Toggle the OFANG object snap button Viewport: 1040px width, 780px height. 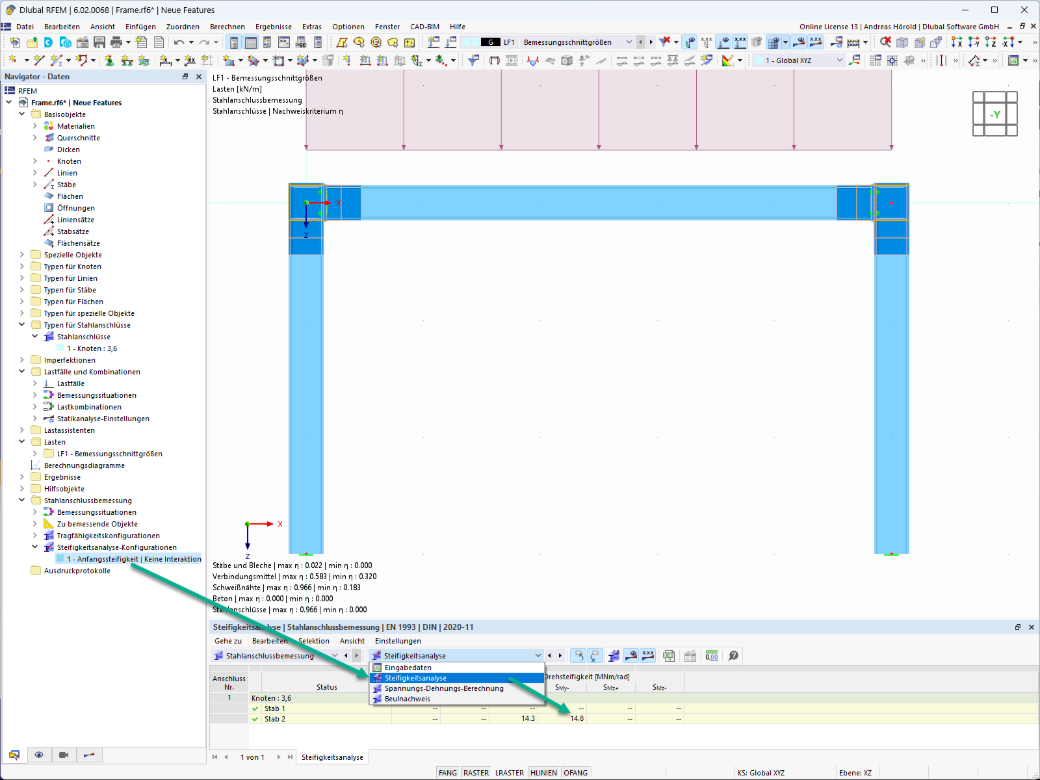pos(575,773)
